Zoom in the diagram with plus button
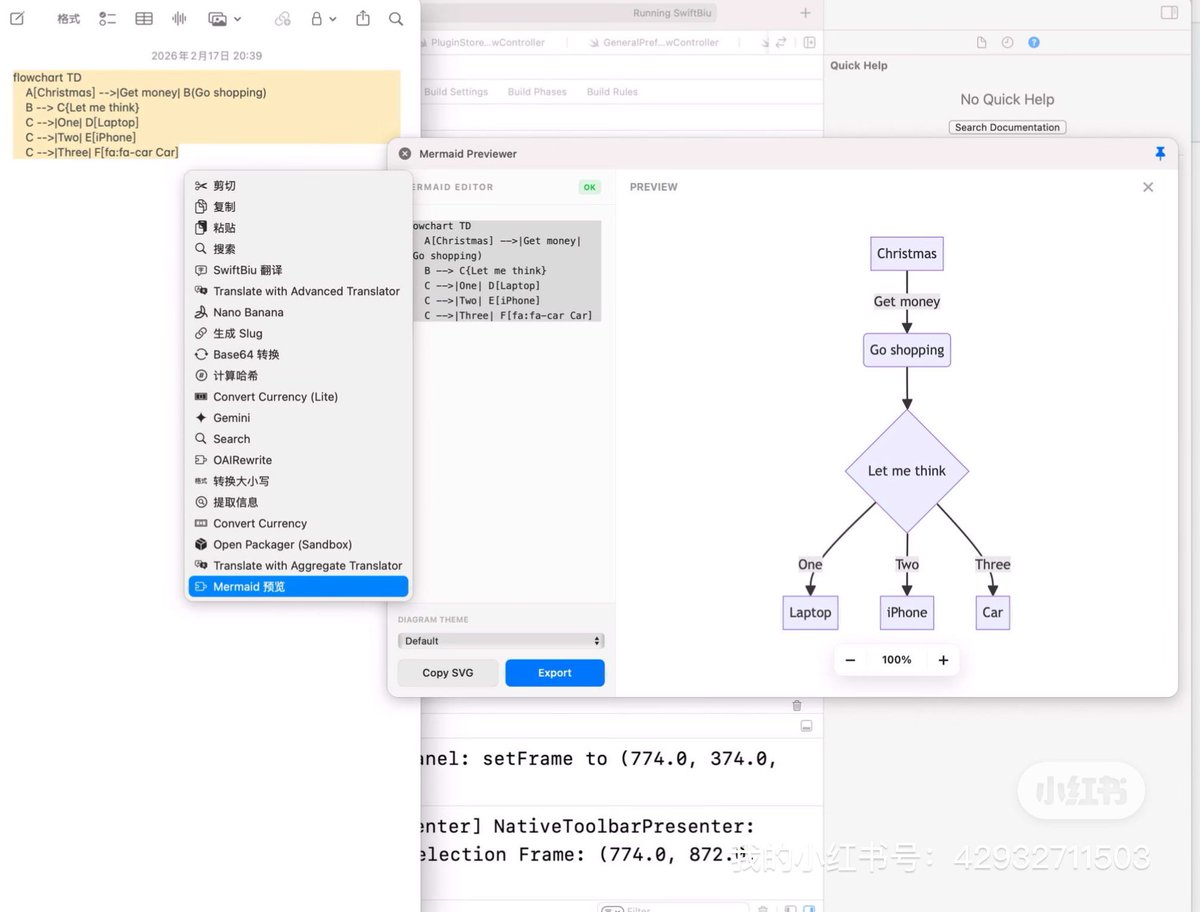 943,660
